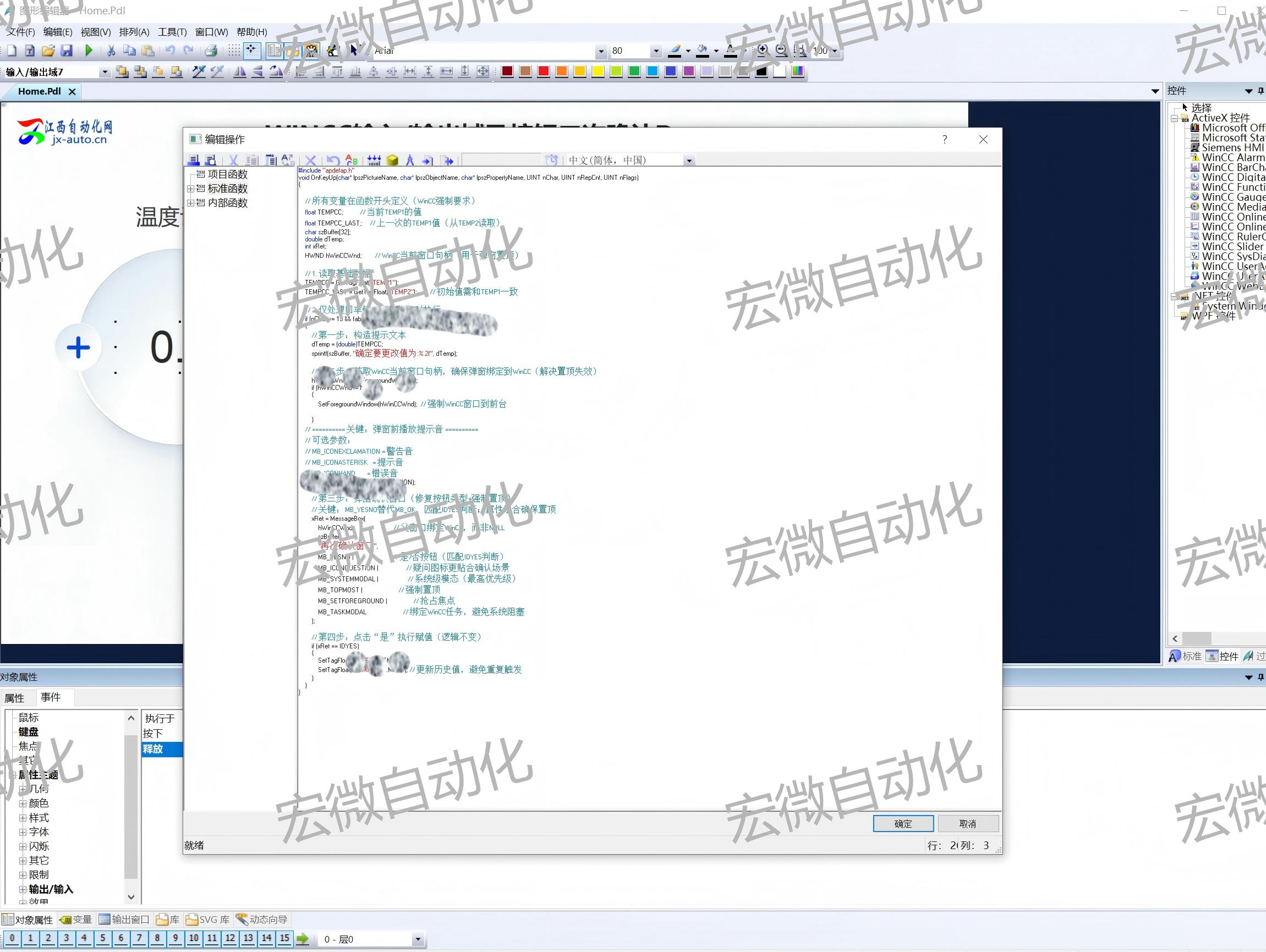Screen dimensions: 1266x952
Task: Click the save disk icon
Action: (67, 51)
